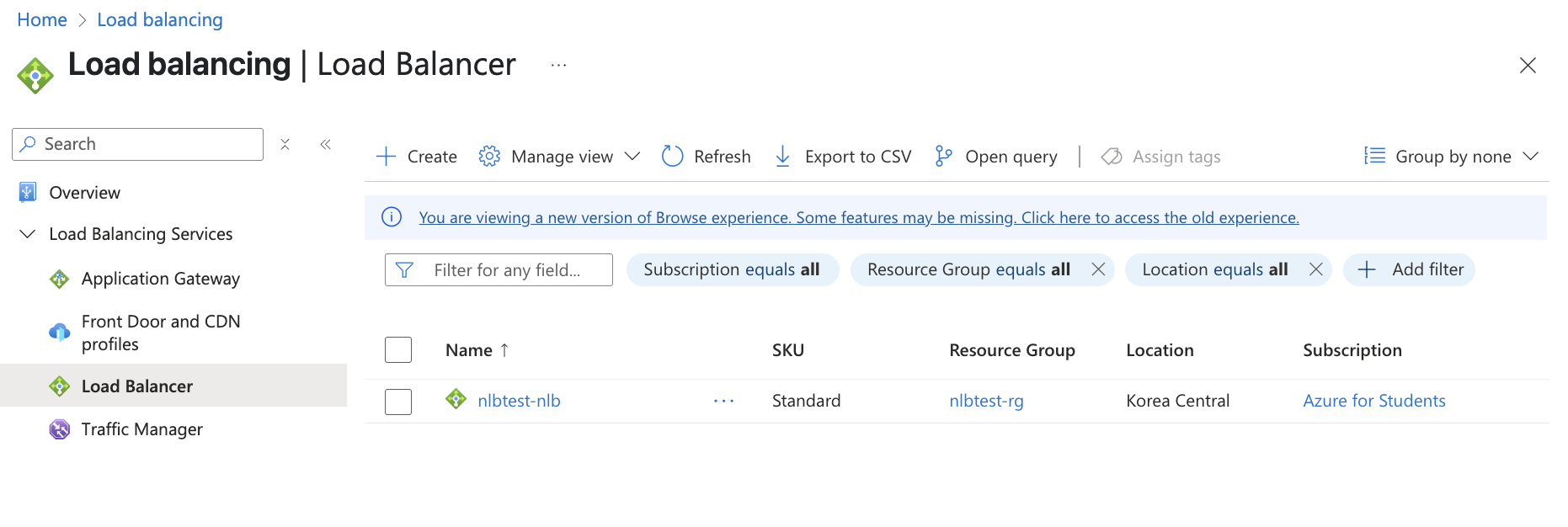Open Overview in the sidebar
The height and width of the screenshot is (527, 1568).
click(84, 193)
